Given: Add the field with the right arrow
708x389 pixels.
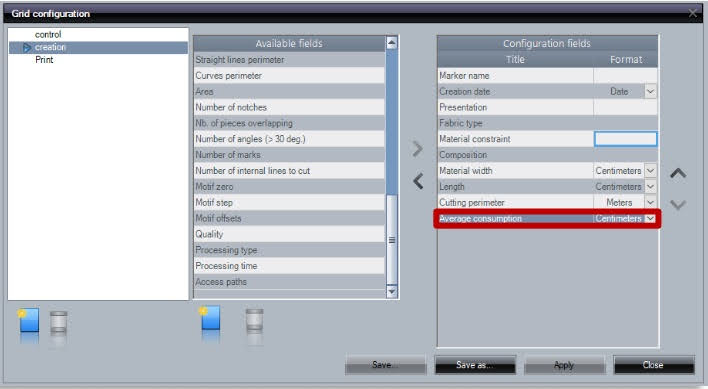Looking at the screenshot, I should tap(418, 148).
